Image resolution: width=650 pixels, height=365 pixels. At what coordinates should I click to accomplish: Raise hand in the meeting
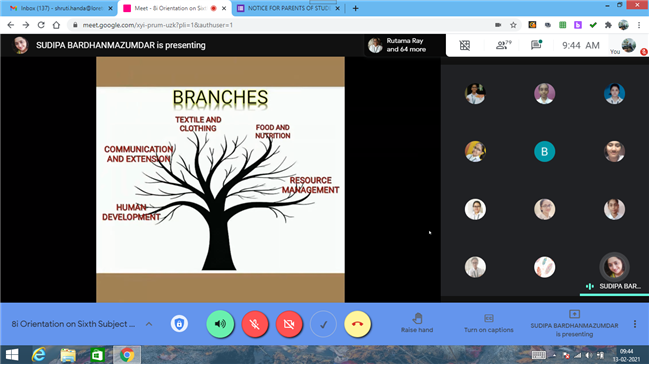tap(417, 323)
